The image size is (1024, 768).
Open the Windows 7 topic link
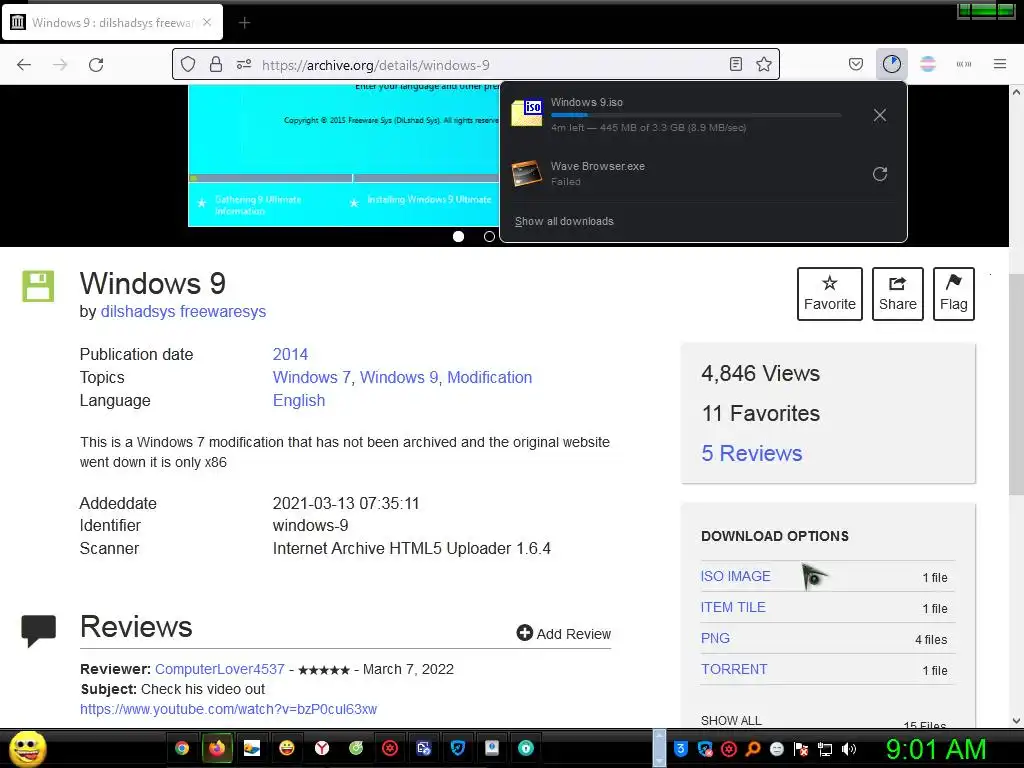[x=312, y=377]
